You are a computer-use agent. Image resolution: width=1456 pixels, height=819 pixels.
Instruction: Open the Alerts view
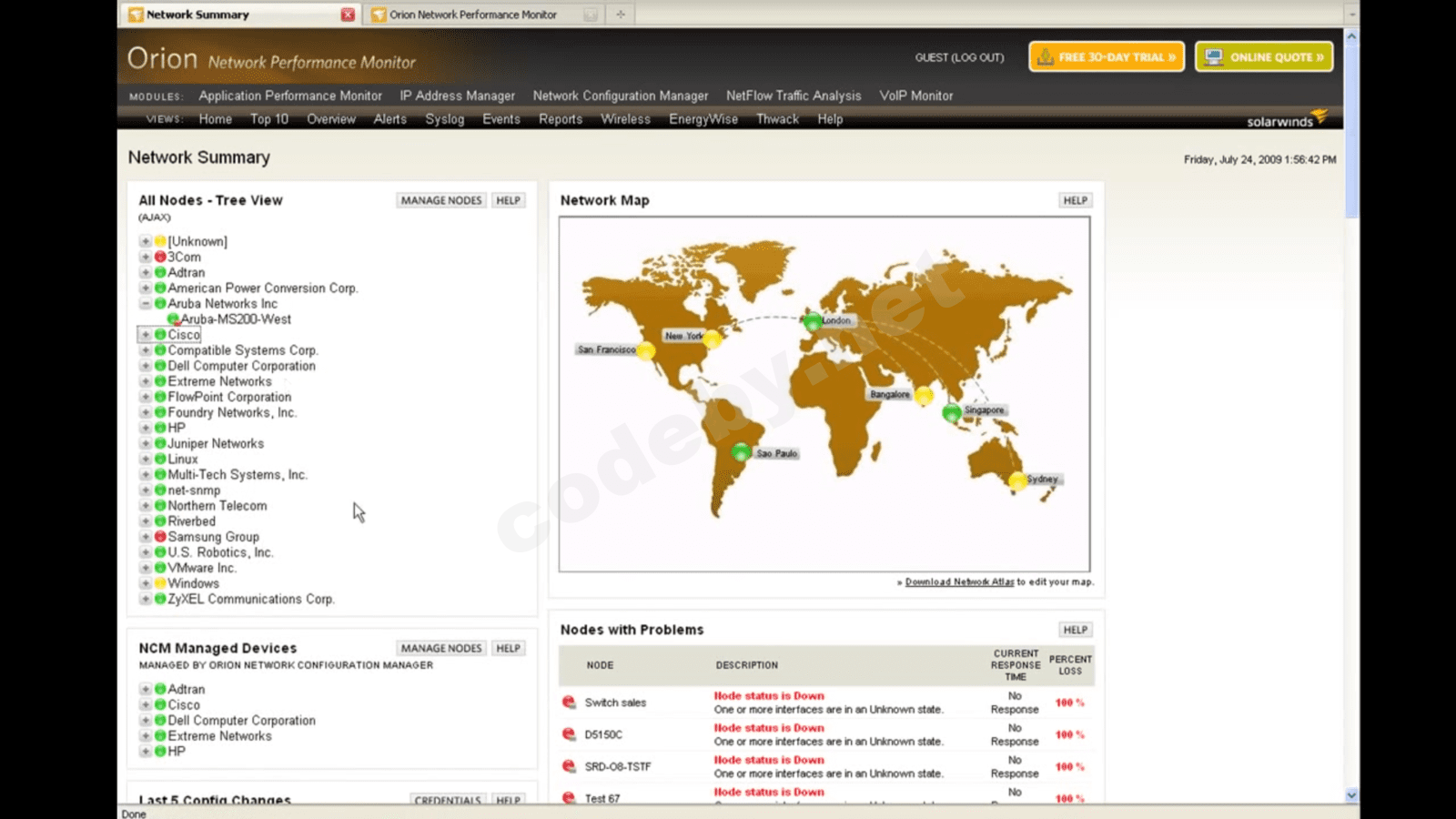click(x=389, y=119)
